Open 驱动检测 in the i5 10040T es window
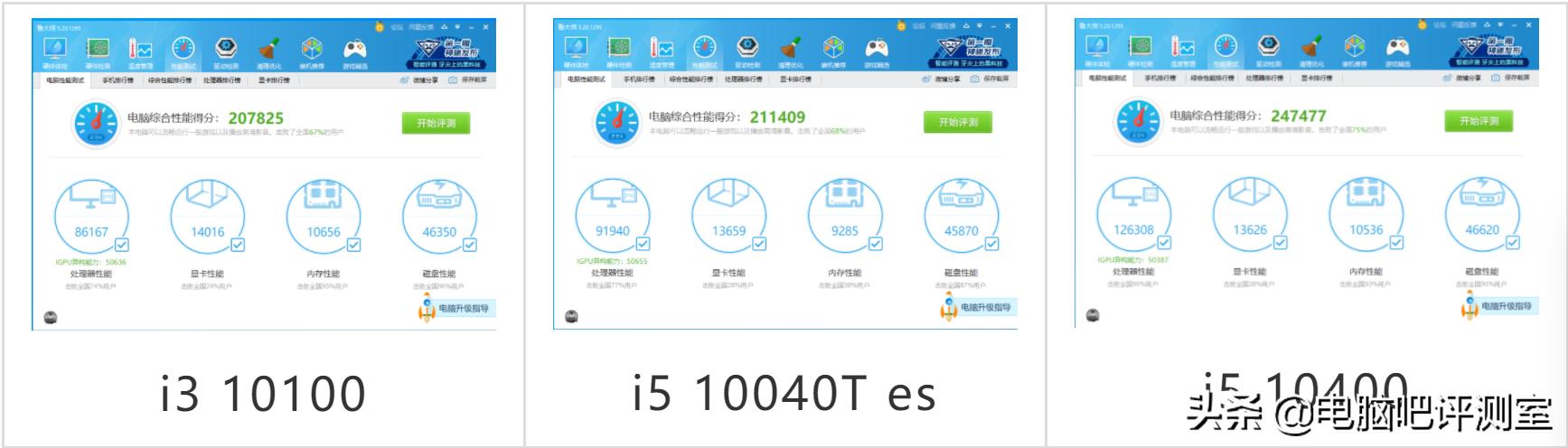This screenshot has width=1568, height=448. (x=747, y=50)
